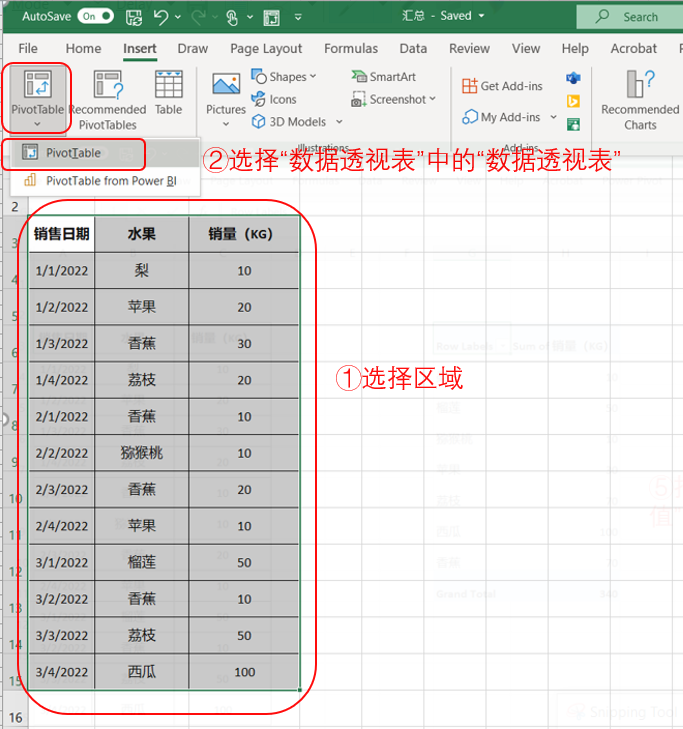
Task: Open the Help tab
Action: (575, 48)
